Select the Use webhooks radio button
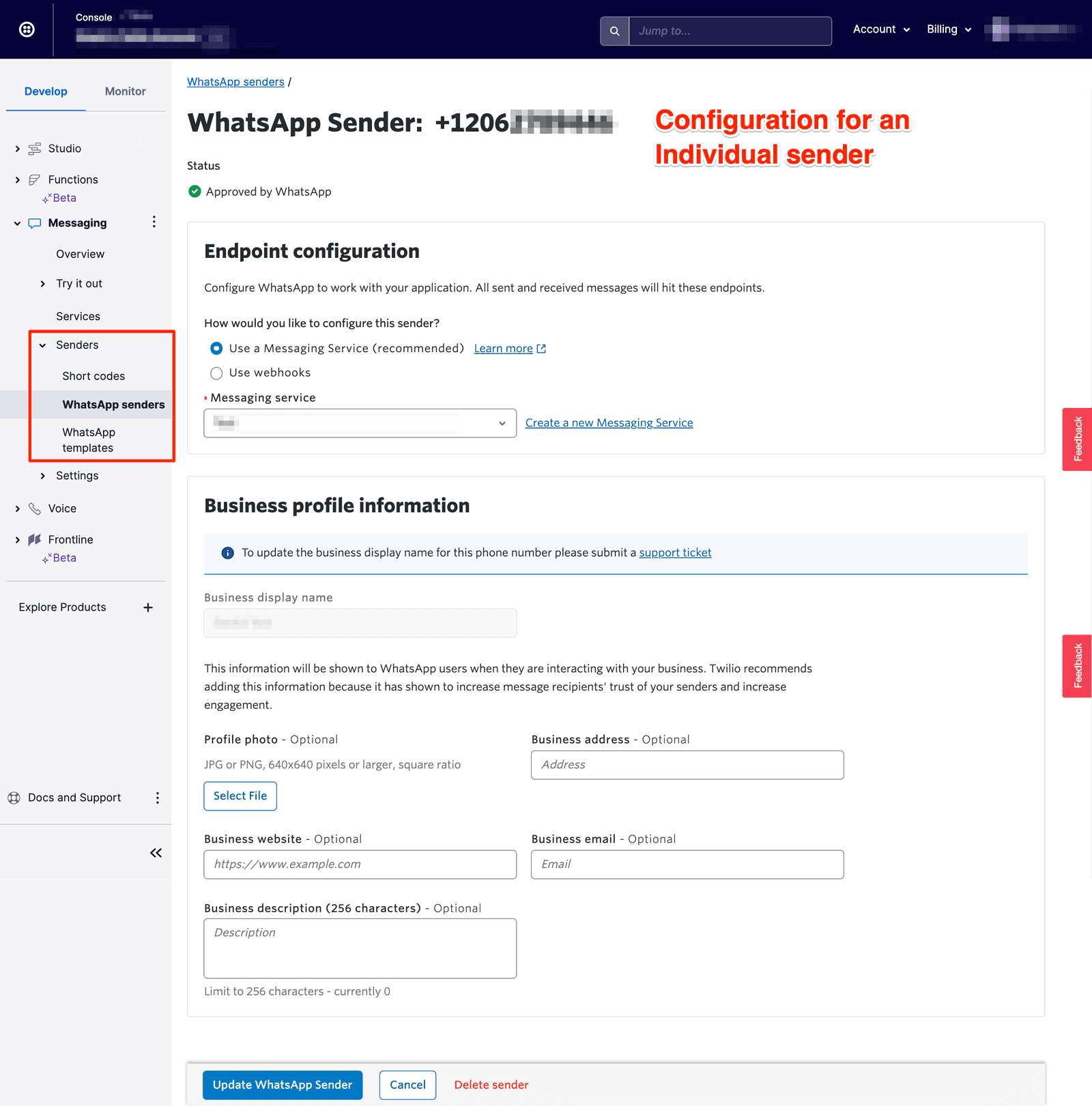This screenshot has width=1092, height=1106. pos(216,373)
